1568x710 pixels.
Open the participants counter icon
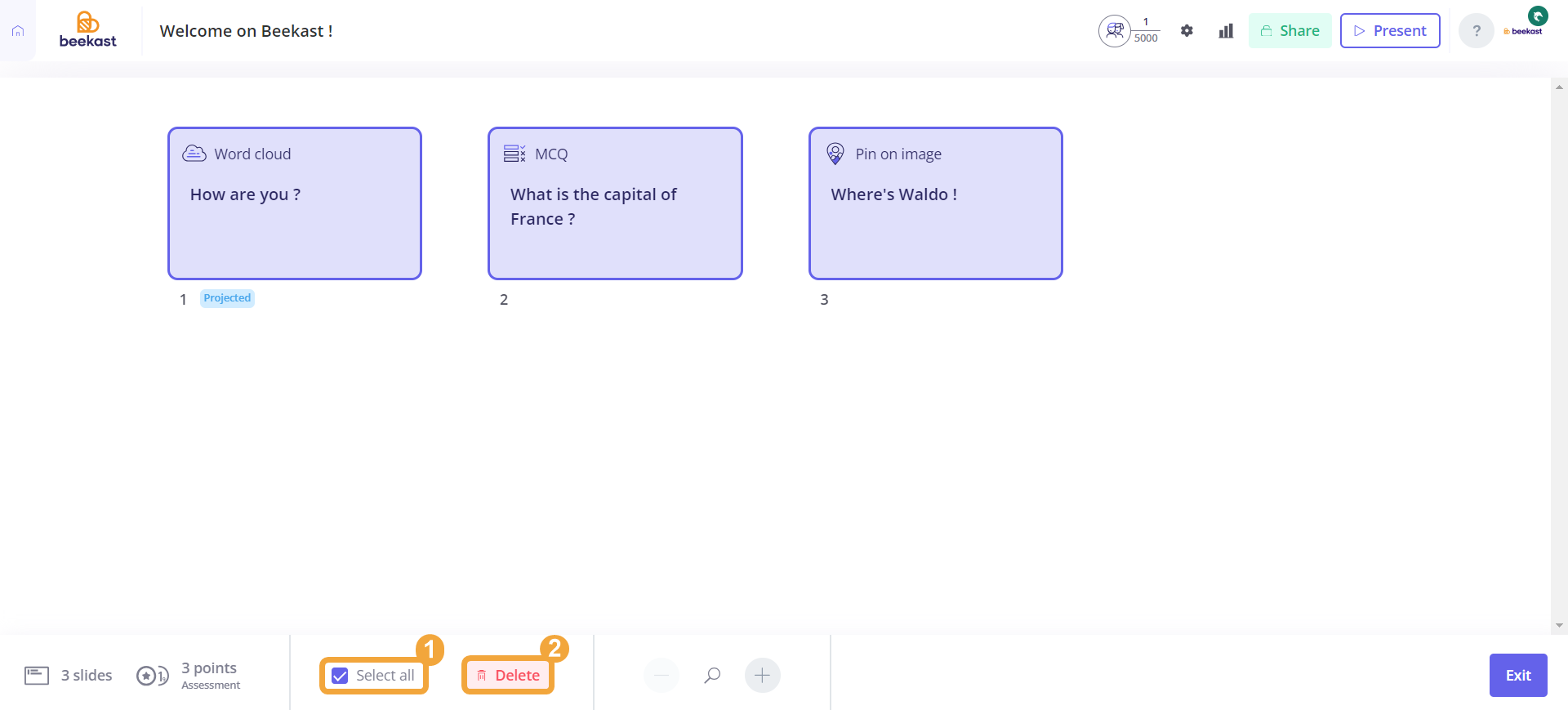click(1114, 31)
